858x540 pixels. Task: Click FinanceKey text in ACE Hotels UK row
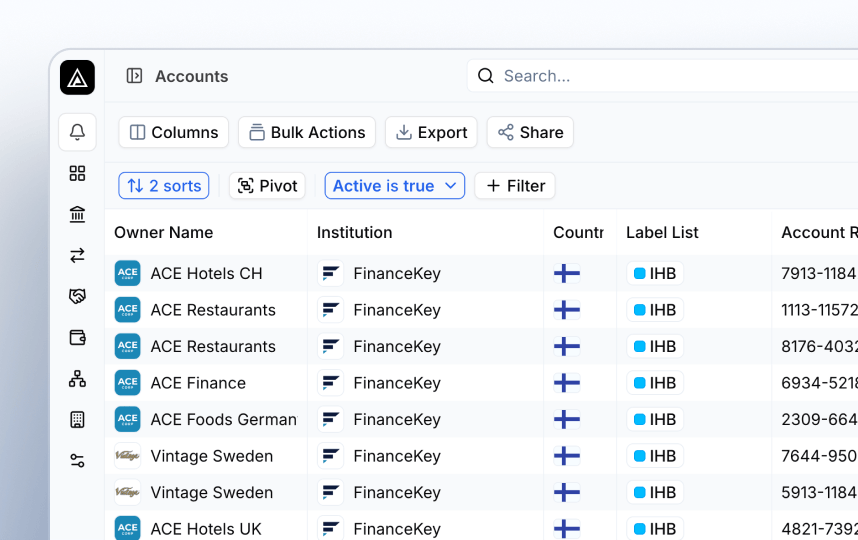click(397, 529)
